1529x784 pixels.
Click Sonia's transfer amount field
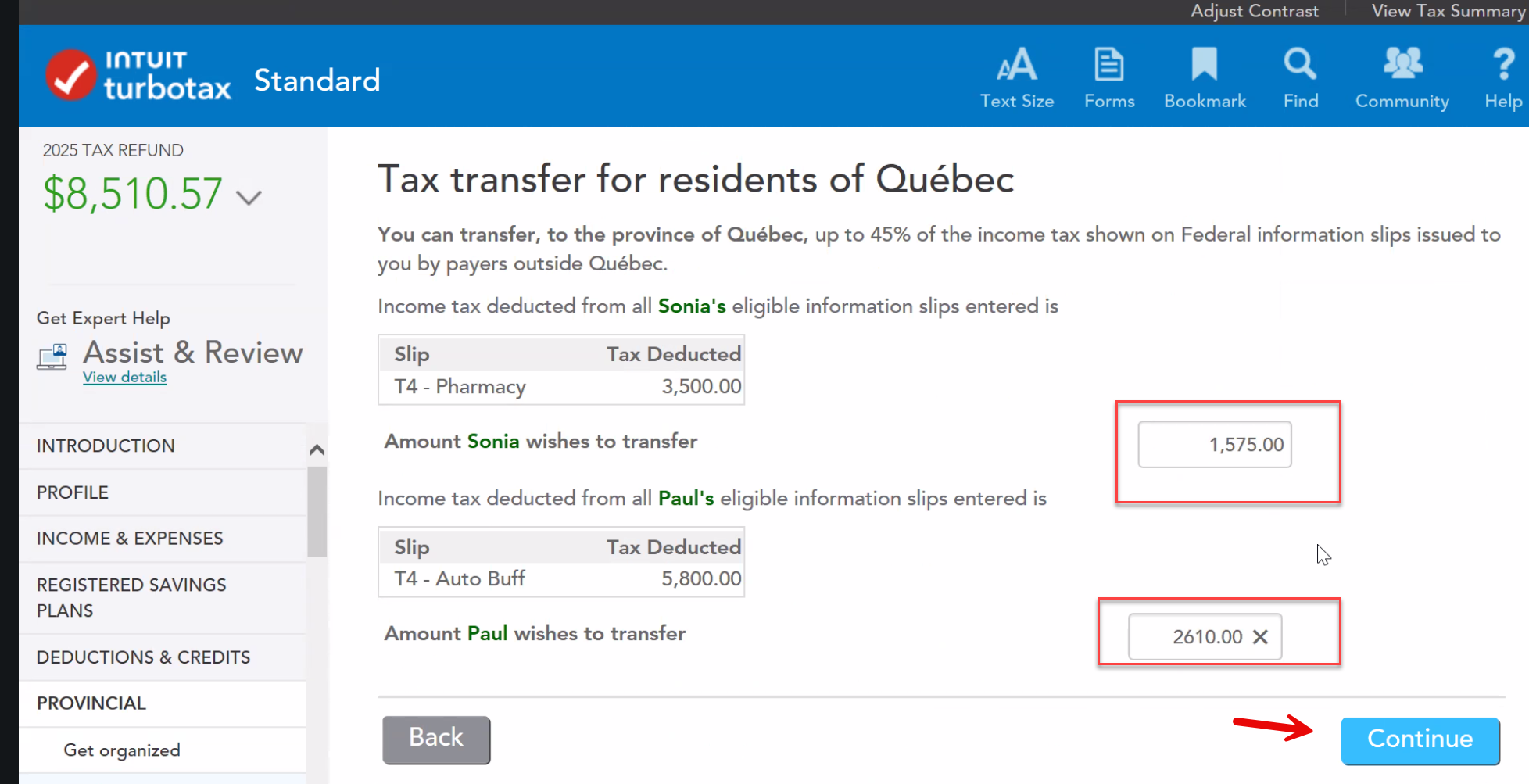[1214, 445]
